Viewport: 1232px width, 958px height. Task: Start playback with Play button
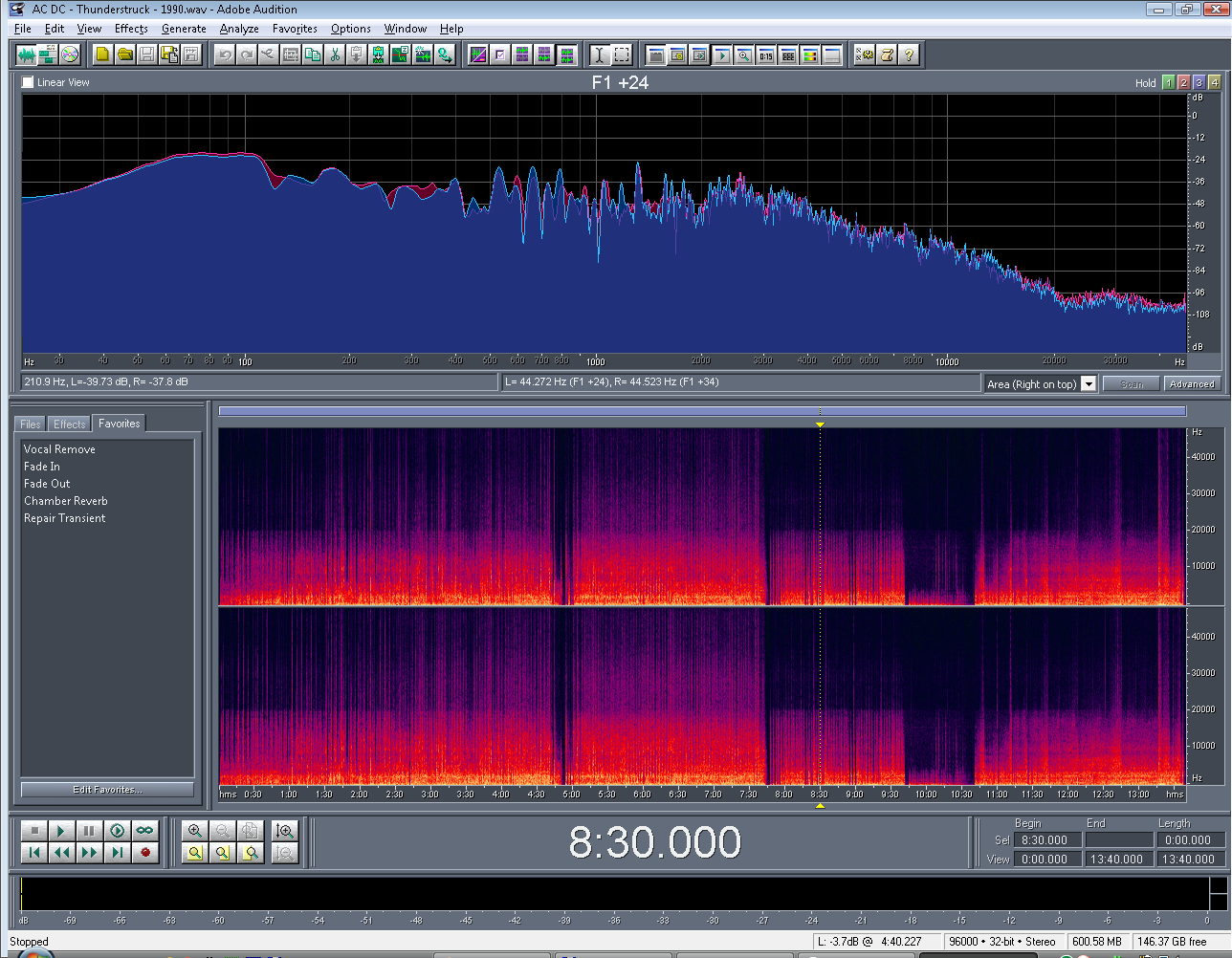61,831
